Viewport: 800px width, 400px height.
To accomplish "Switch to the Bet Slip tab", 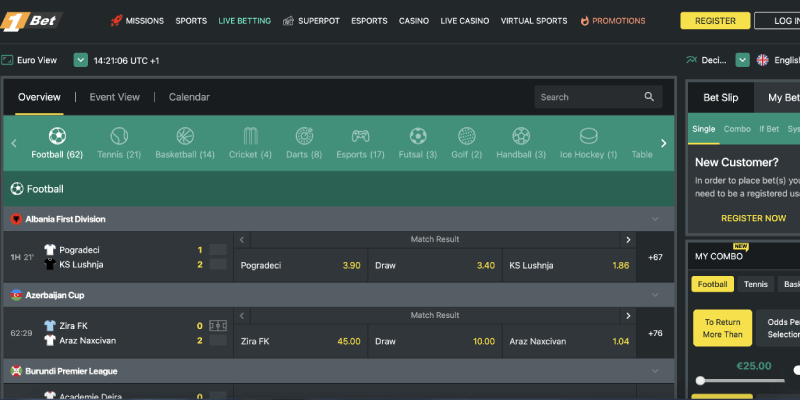I will point(720,97).
